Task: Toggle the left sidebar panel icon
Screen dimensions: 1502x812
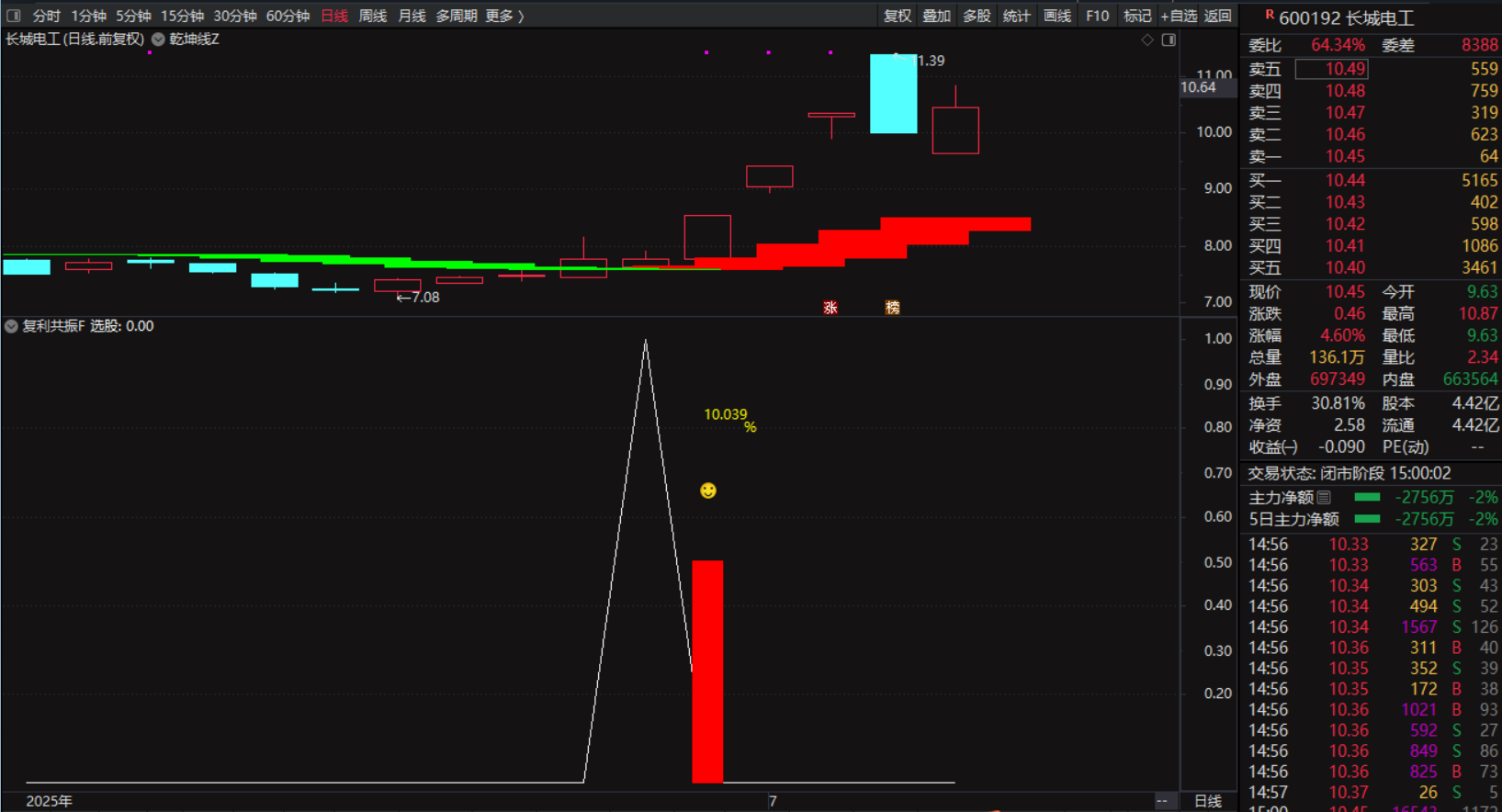Action: click(14, 16)
